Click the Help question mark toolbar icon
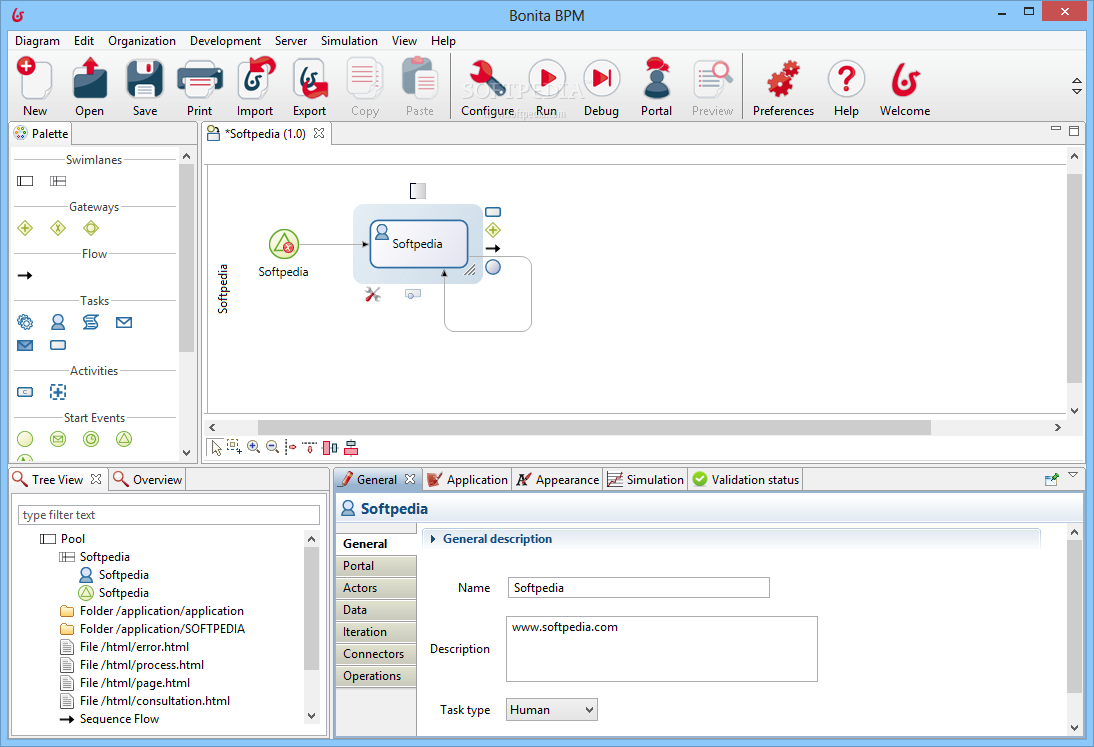 846,79
